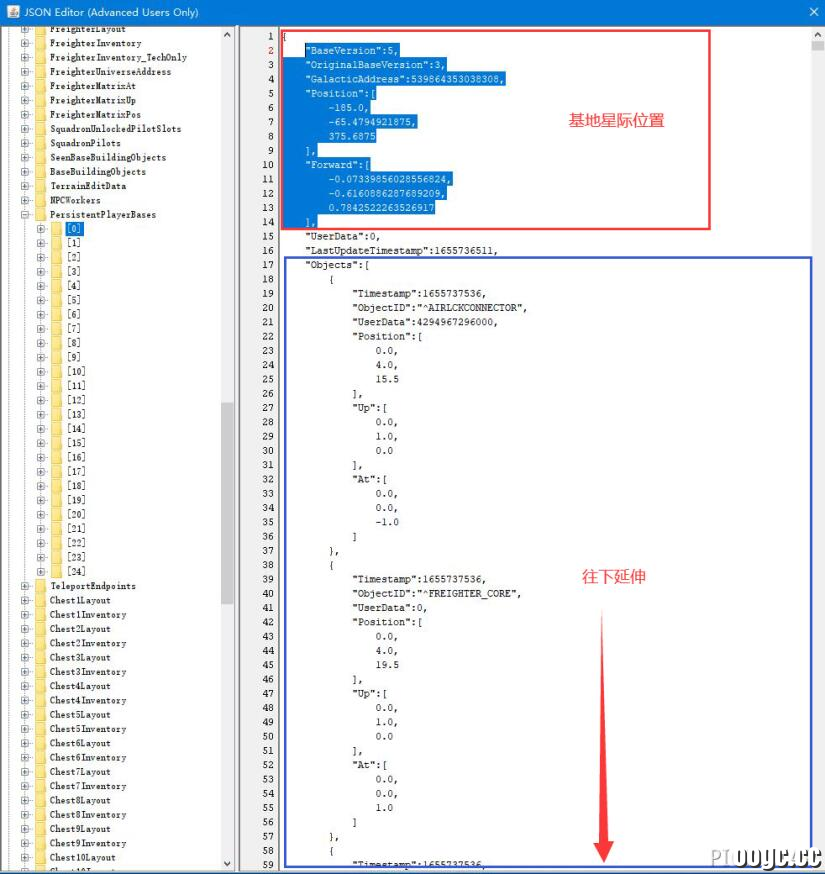This screenshot has height=874, width=825.
Task: Click the tree panel scroll up arrow
Action: [227, 35]
